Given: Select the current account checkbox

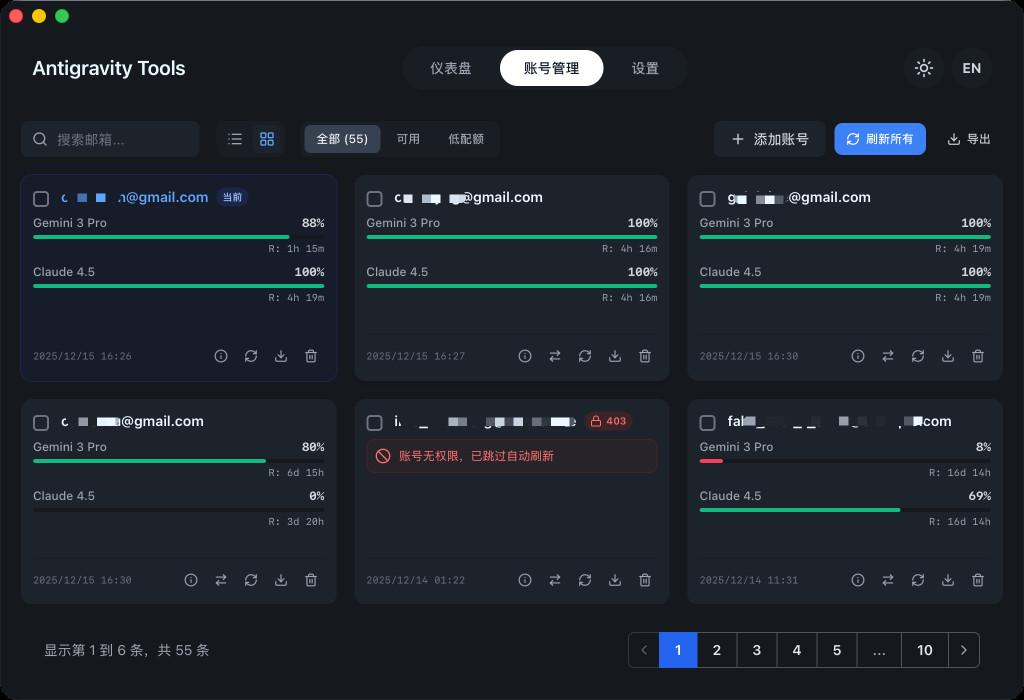Looking at the screenshot, I should [x=41, y=199].
